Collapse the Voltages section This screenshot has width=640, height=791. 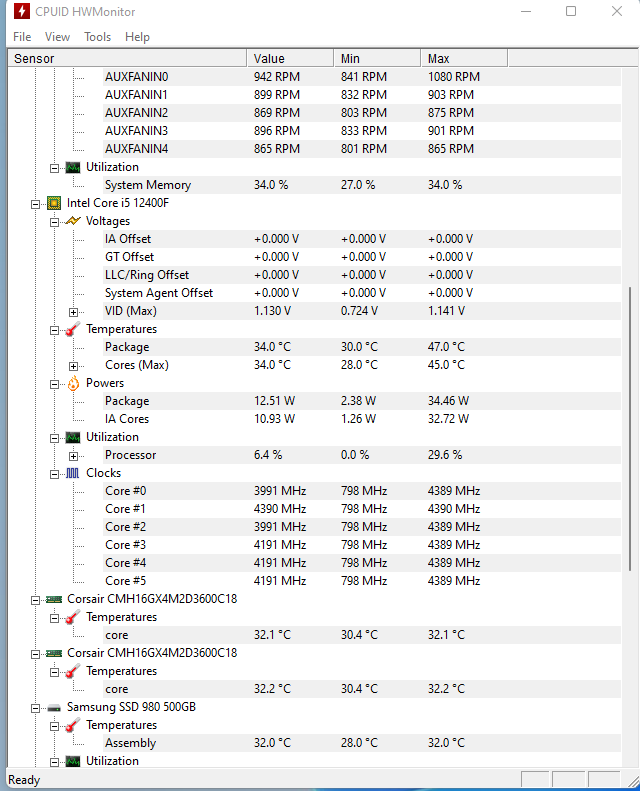coord(54,222)
